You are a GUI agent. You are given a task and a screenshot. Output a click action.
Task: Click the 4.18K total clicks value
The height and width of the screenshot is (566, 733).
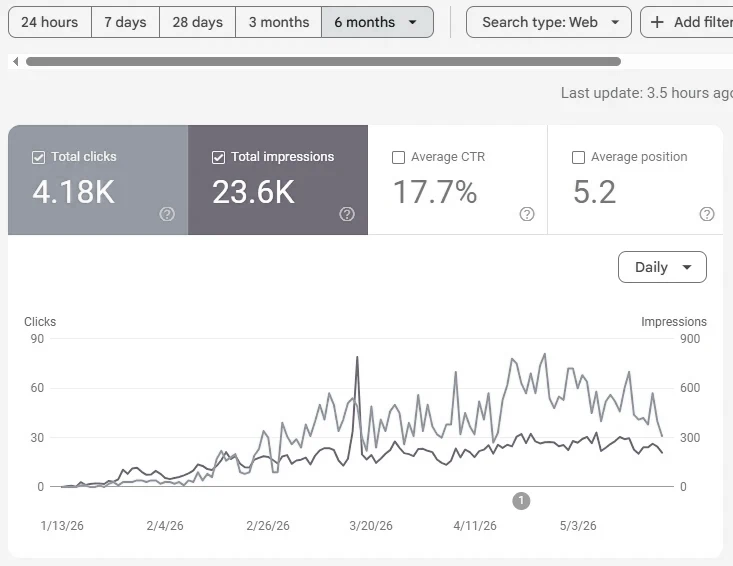(x=73, y=192)
